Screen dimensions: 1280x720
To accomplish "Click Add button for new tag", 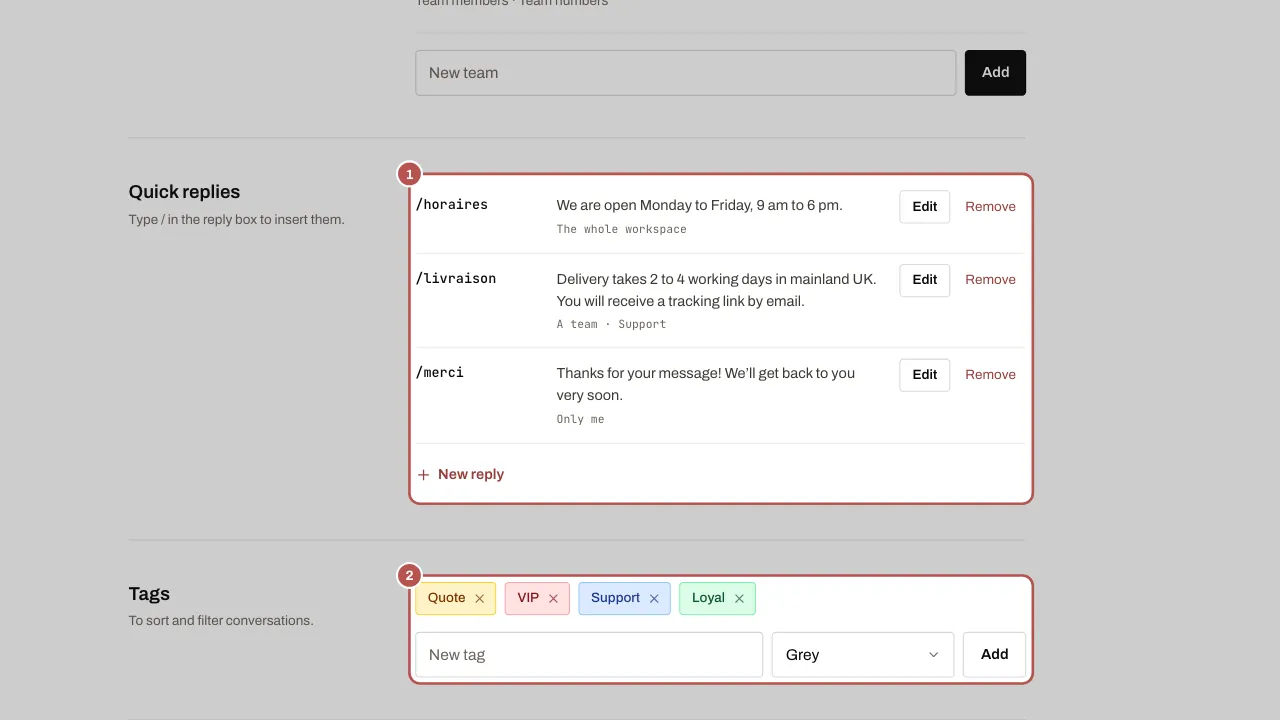I will pos(994,655).
